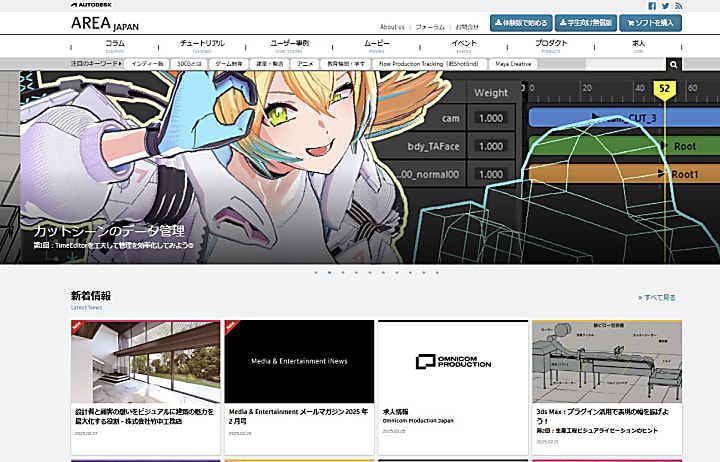Open the イベント navigation menu
This screenshot has height=462, width=720.
coord(464,46)
